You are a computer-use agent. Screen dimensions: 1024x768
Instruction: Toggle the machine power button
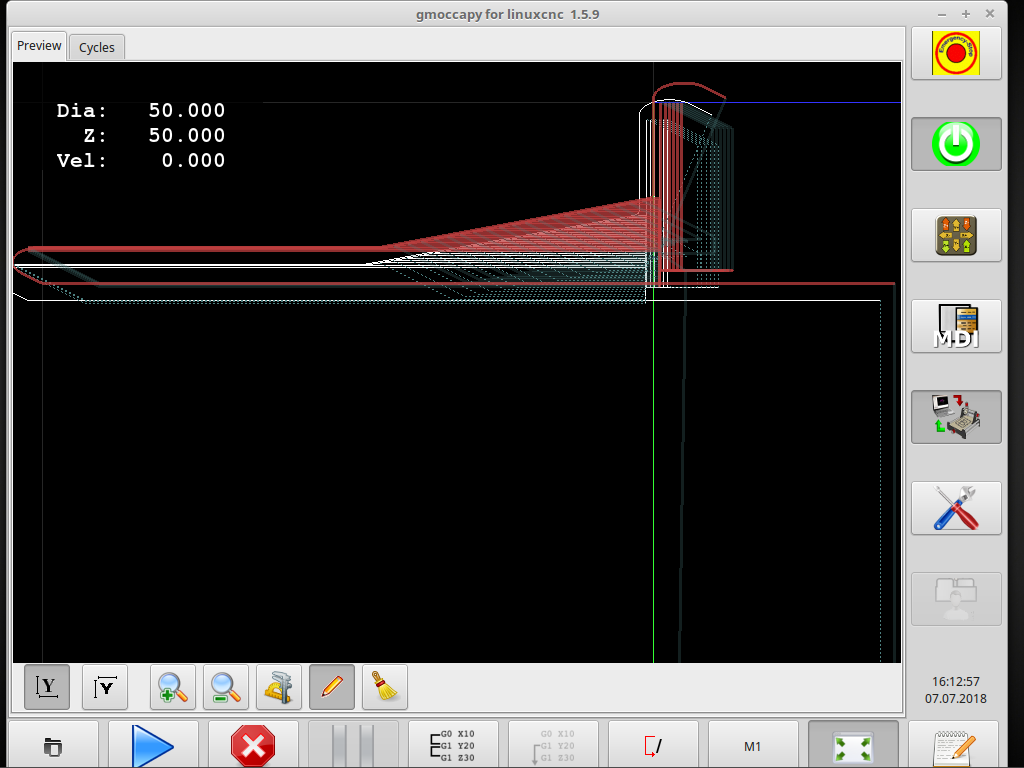(x=956, y=144)
